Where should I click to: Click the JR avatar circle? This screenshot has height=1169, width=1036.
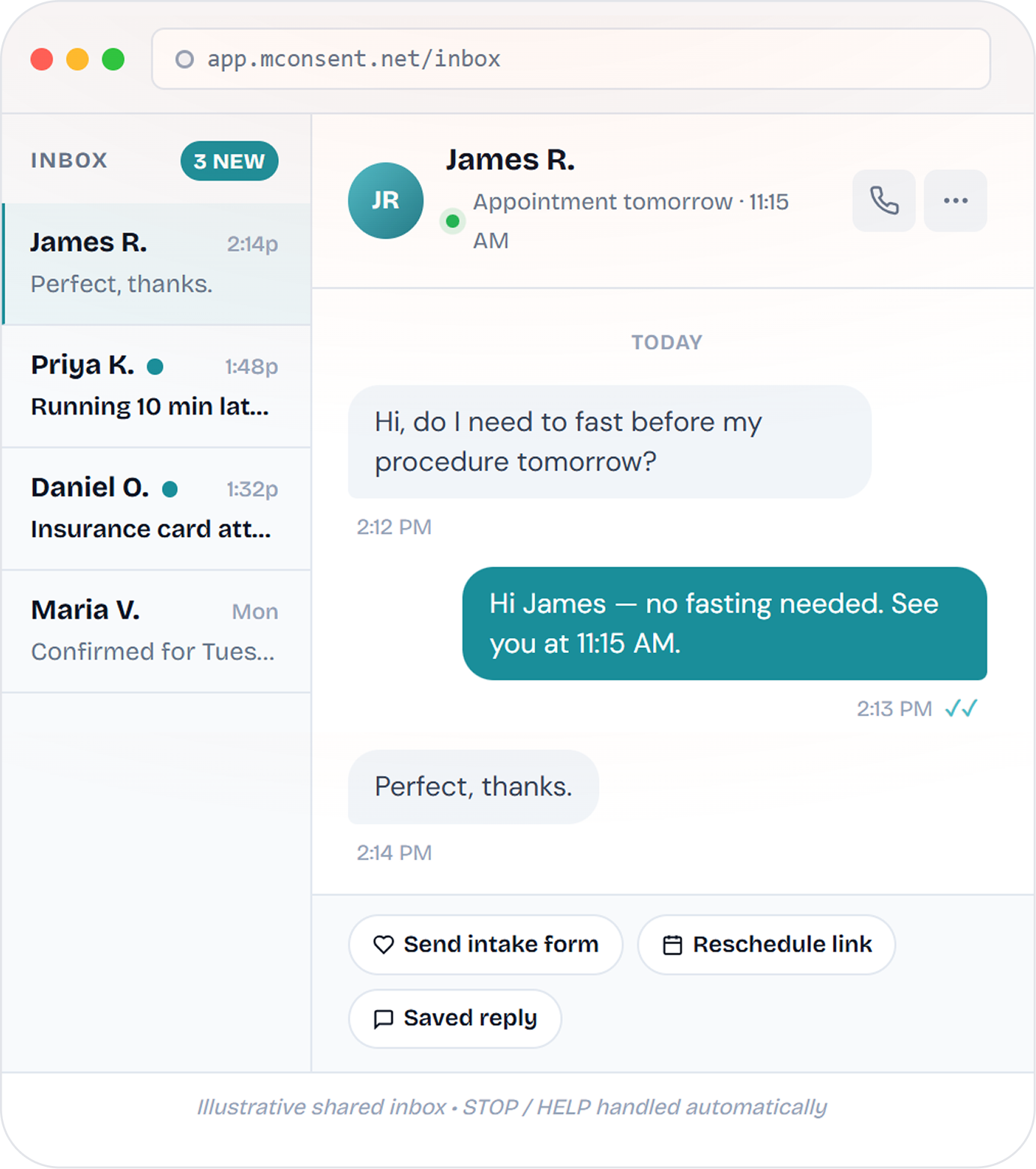(385, 201)
